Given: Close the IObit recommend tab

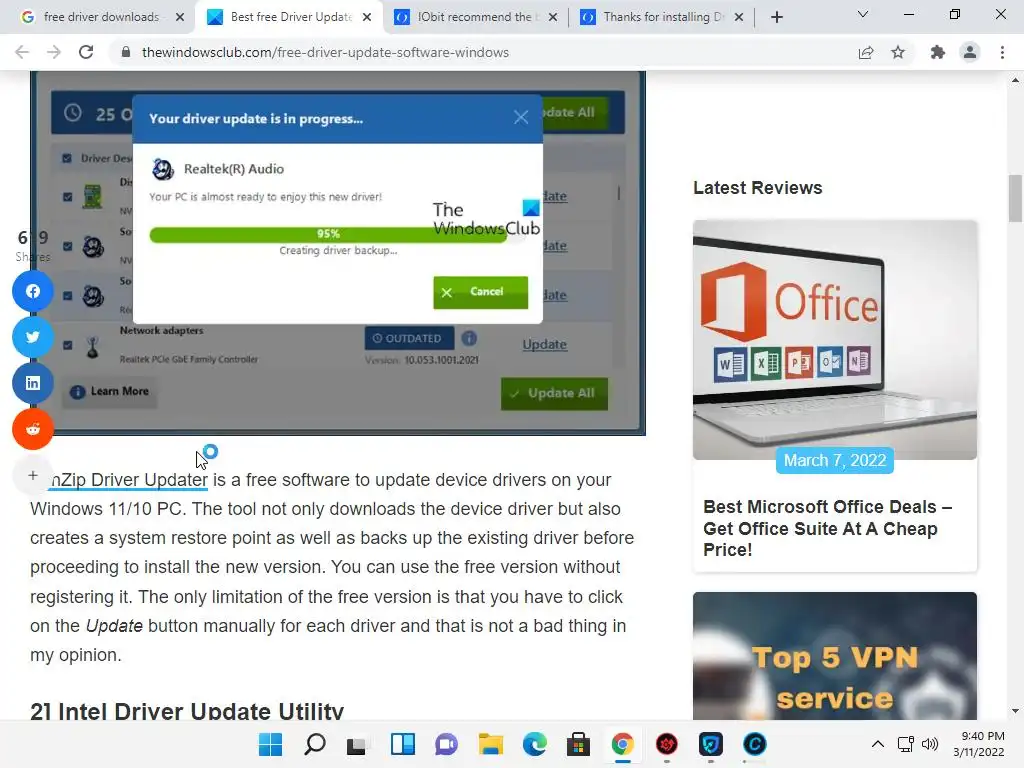Looking at the screenshot, I should click(552, 17).
